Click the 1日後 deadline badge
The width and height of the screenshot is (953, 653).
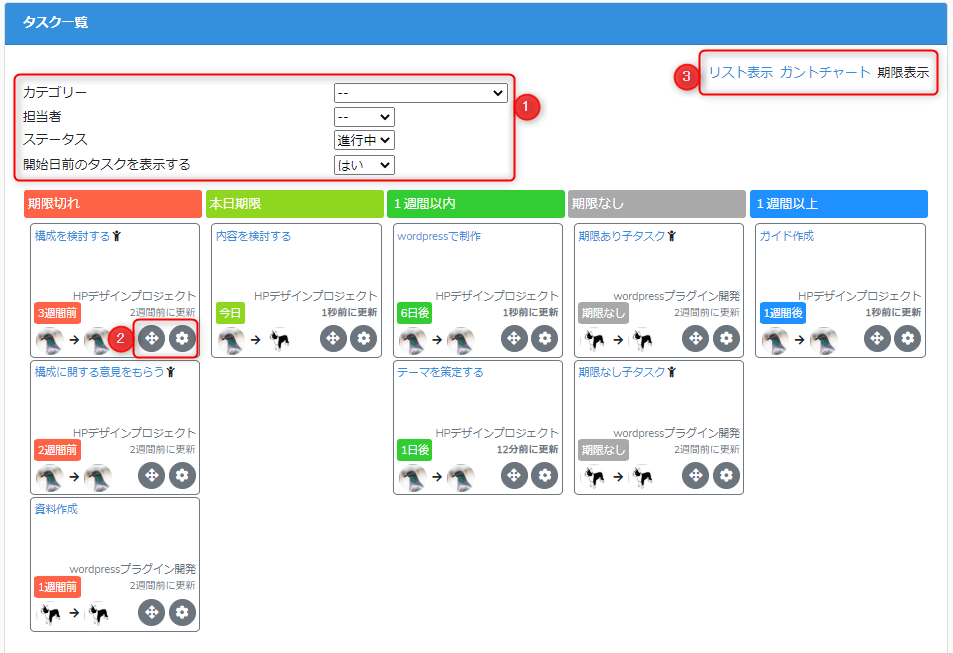tap(415, 450)
